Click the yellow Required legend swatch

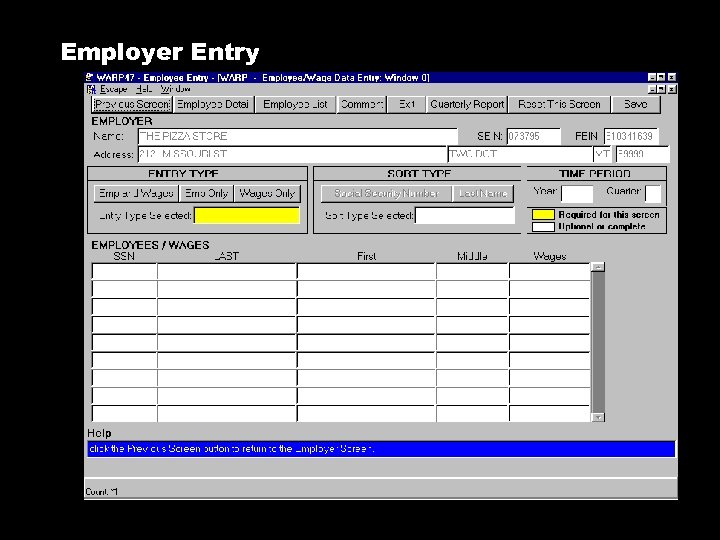point(543,214)
